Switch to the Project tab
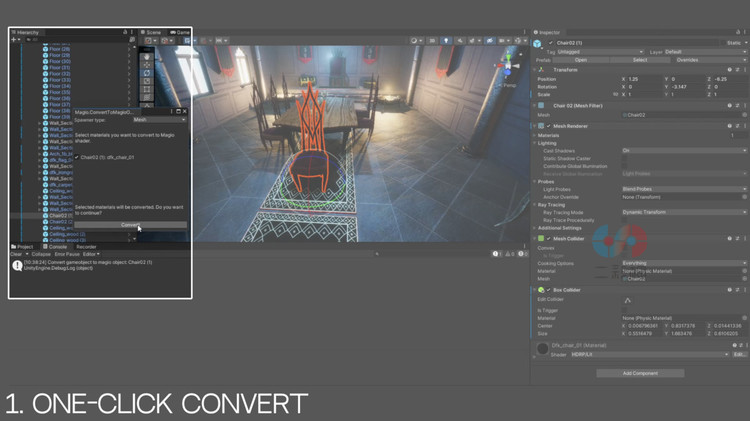The image size is (750, 421). coord(22,246)
